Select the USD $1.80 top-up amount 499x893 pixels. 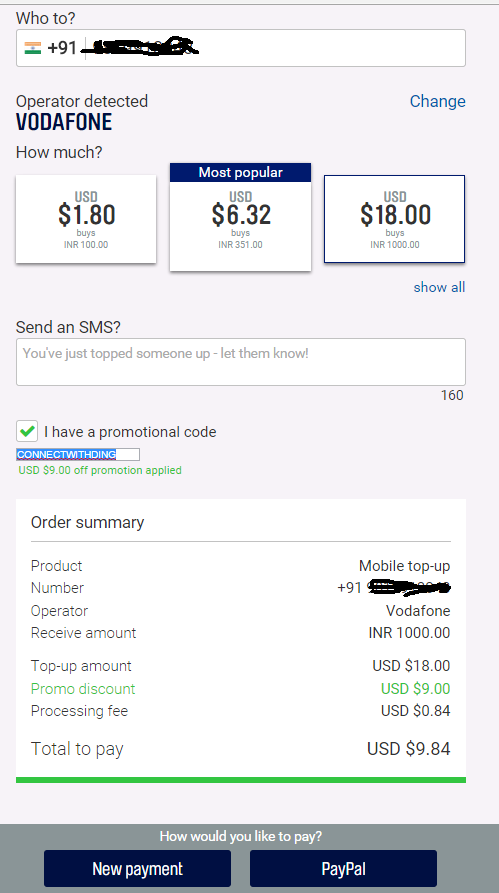point(86,219)
